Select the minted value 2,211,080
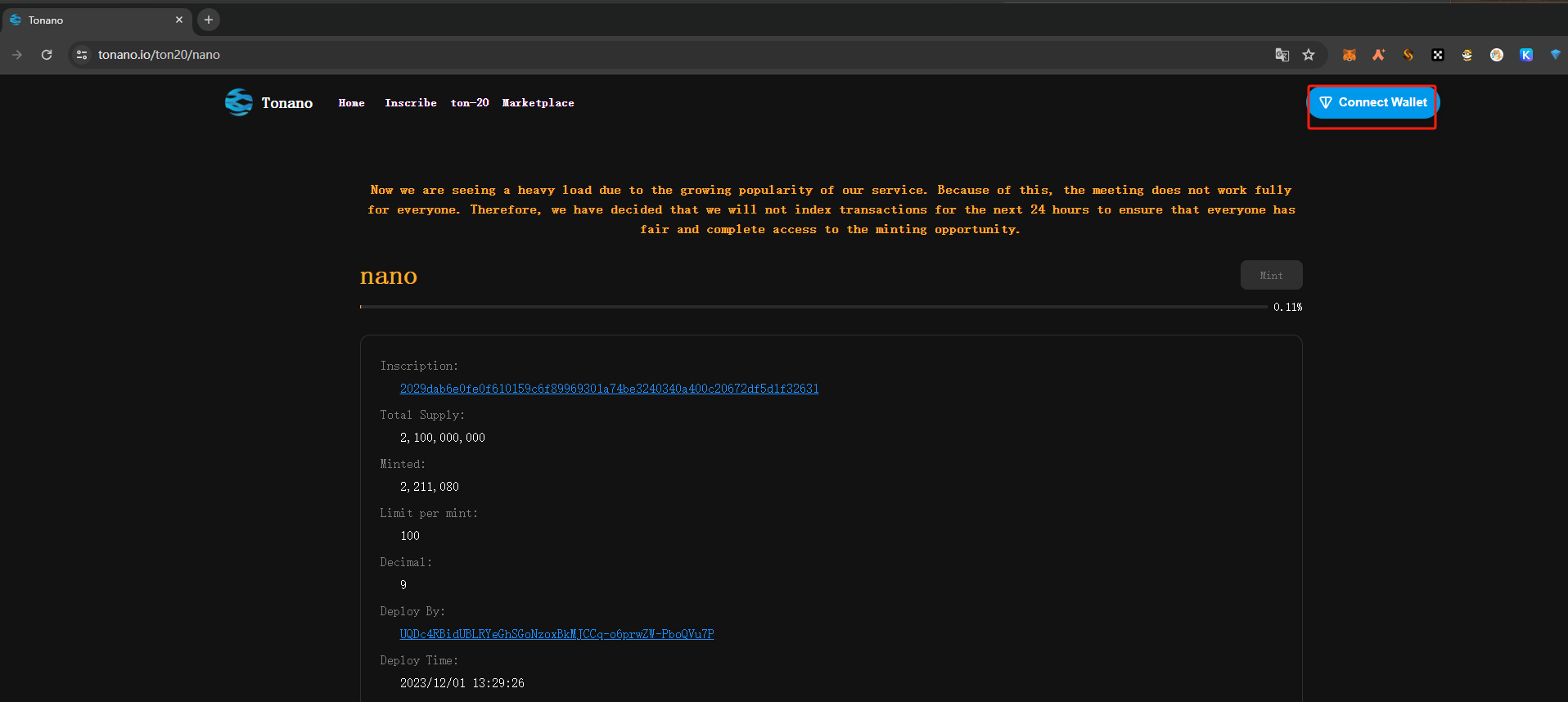The width and height of the screenshot is (1568, 702). point(430,487)
